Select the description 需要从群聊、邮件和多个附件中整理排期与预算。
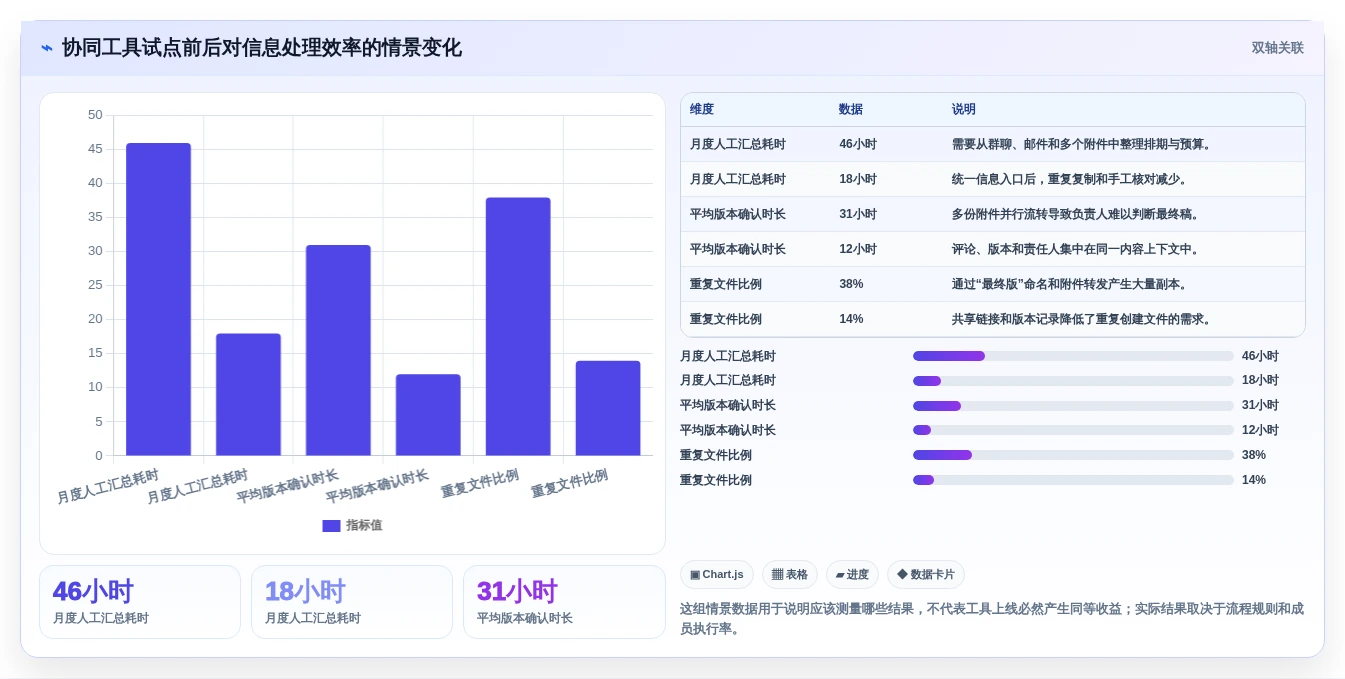The image size is (1345, 679). point(1083,144)
